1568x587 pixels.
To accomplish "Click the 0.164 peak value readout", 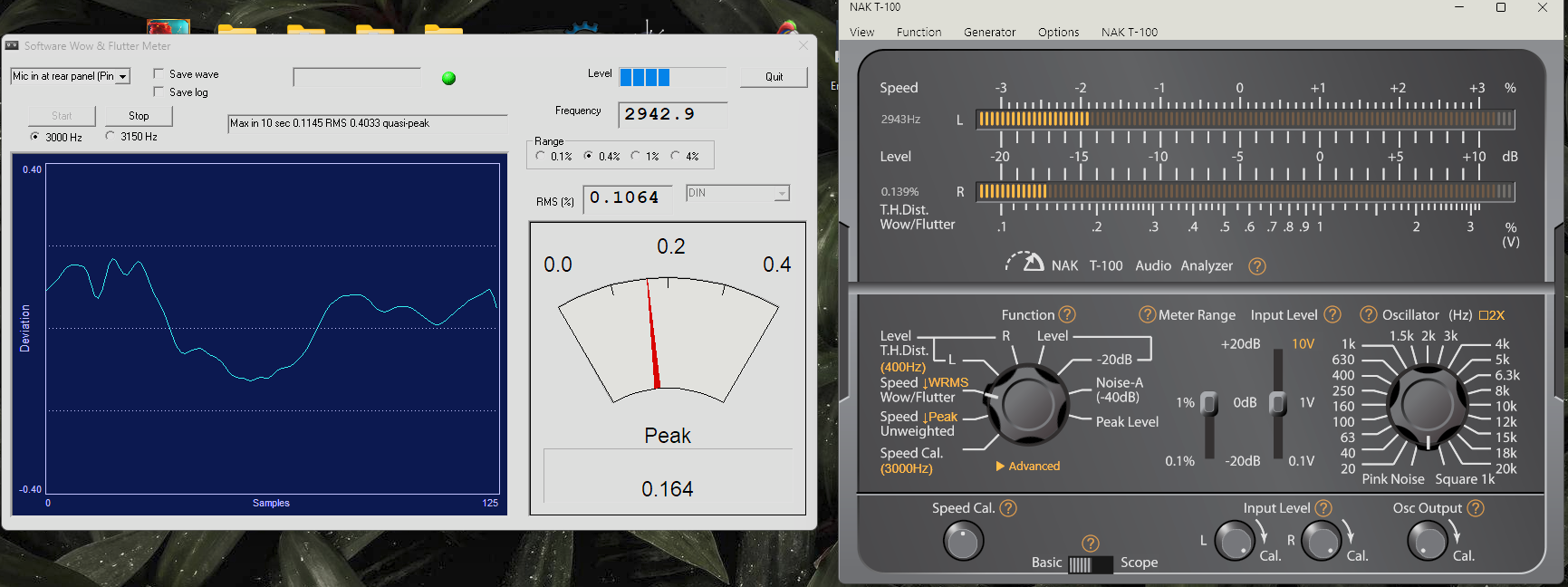I will (668, 489).
